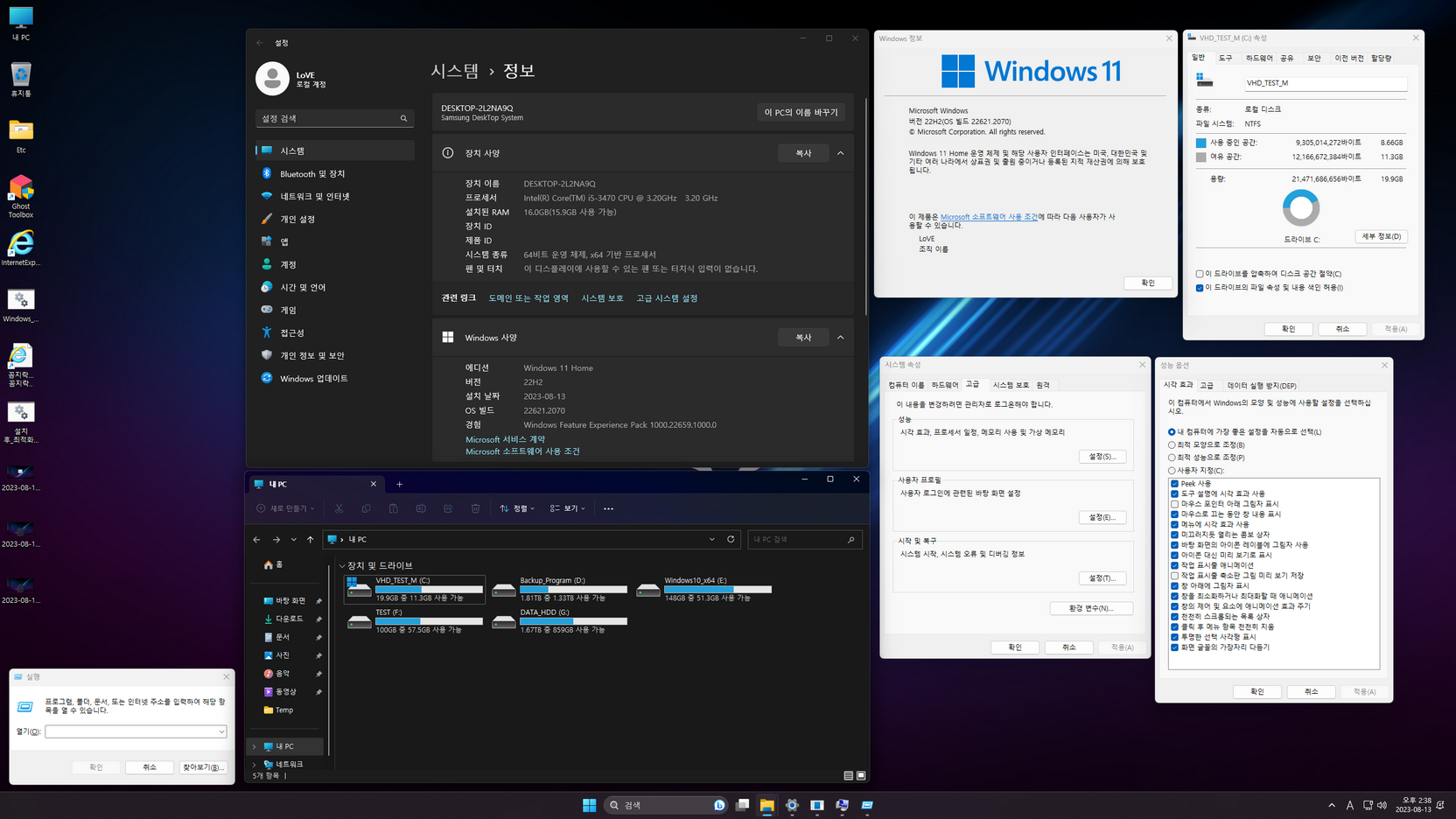Open the 휴지통 recycle bin desktop icon
The height and width of the screenshot is (819, 1456).
point(21,80)
